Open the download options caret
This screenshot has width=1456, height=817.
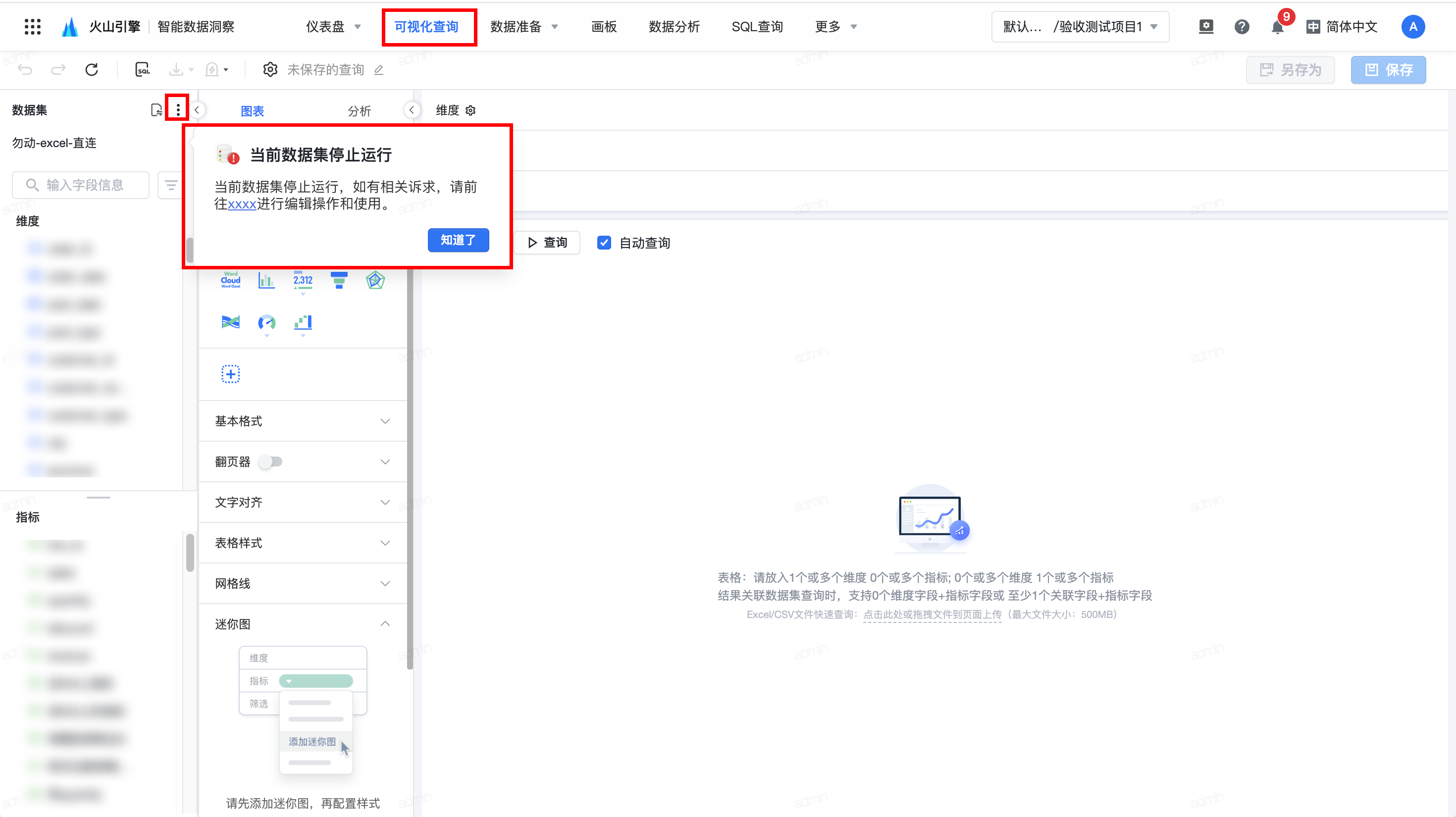[x=191, y=70]
